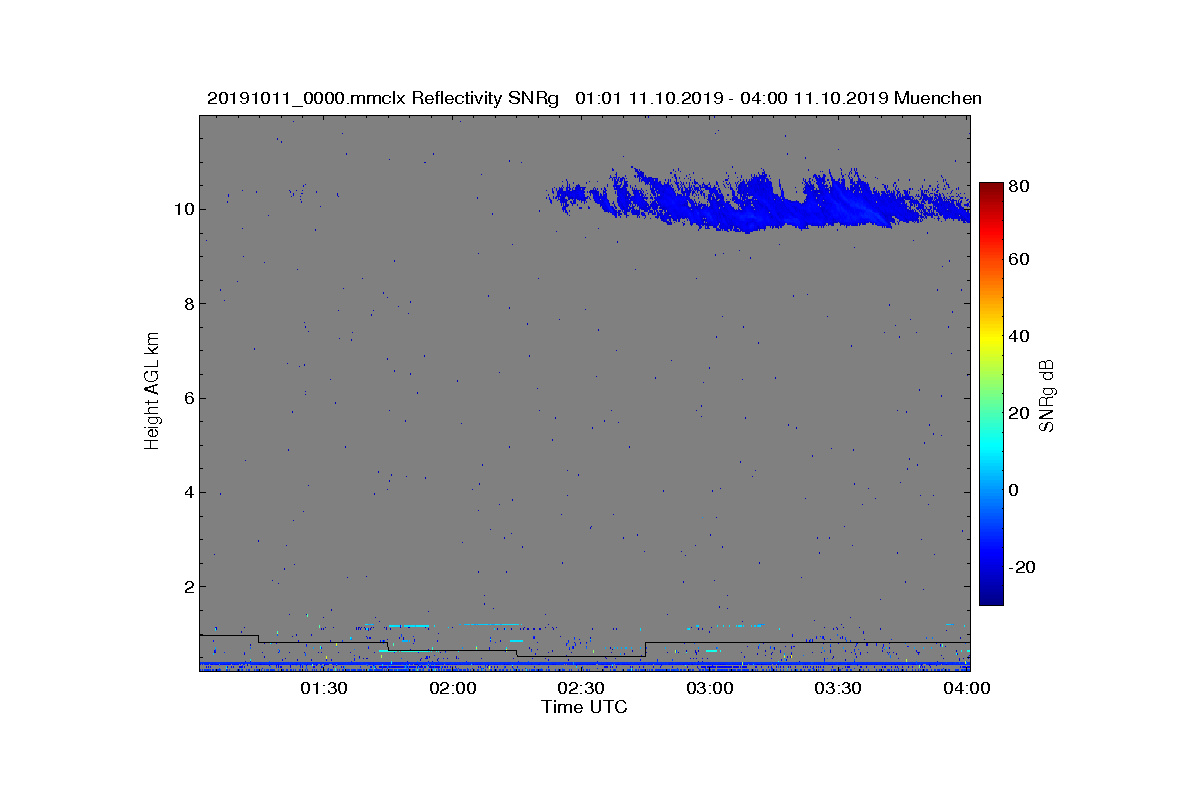Click the 04:00 time tick label
The height and width of the screenshot is (800, 1200).
click(x=968, y=688)
